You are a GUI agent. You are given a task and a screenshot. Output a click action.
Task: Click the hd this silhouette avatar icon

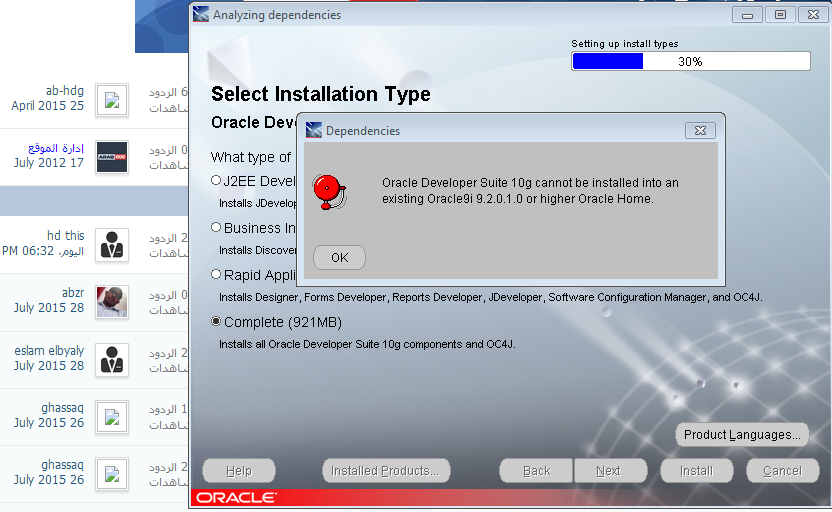[x=112, y=244]
